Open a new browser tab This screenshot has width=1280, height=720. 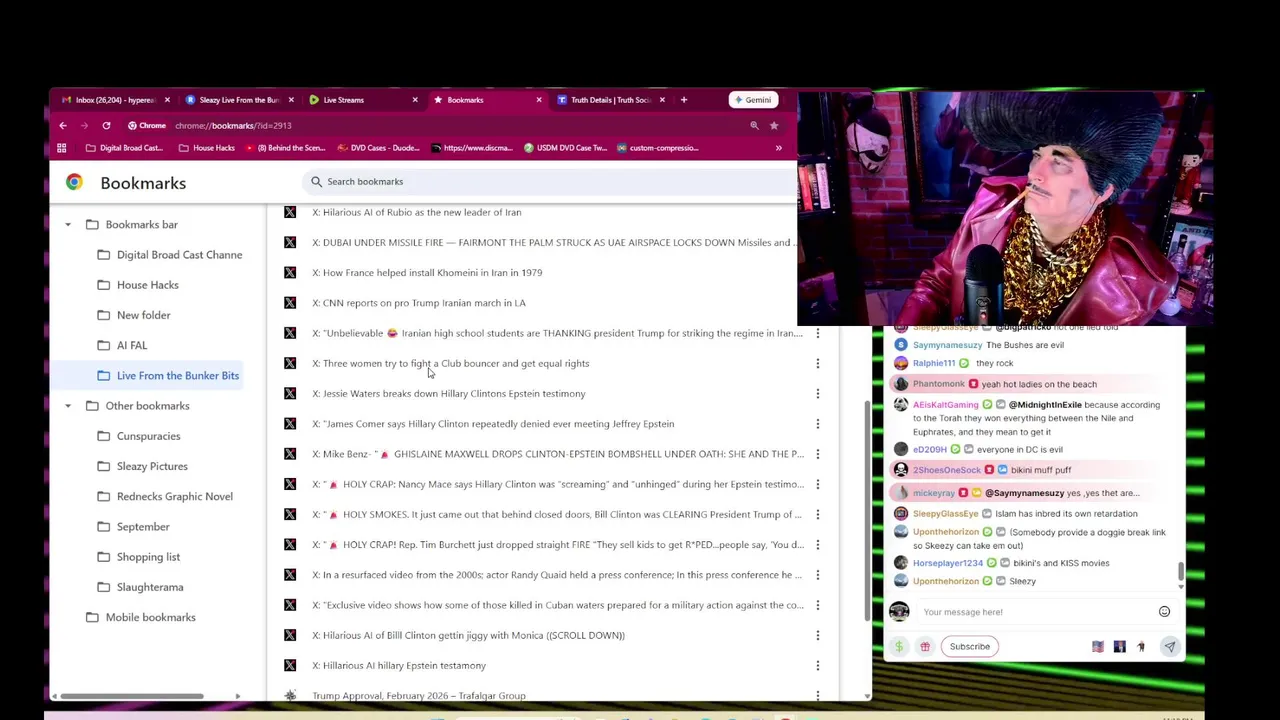point(684,100)
